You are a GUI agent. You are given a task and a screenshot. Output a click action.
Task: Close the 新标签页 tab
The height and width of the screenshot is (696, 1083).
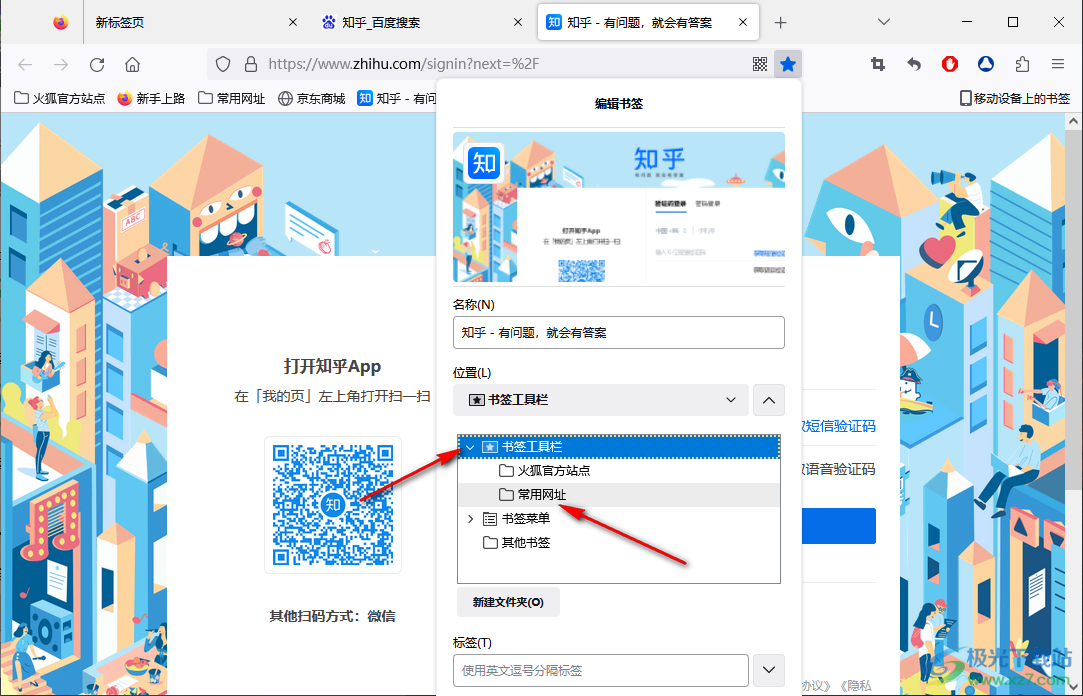click(293, 23)
